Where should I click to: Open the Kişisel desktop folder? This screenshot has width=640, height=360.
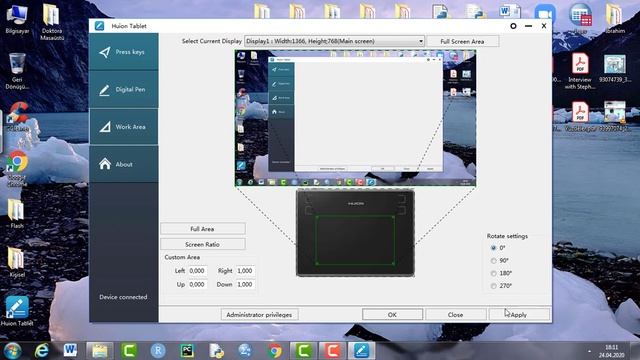pyautogui.click(x=16, y=263)
